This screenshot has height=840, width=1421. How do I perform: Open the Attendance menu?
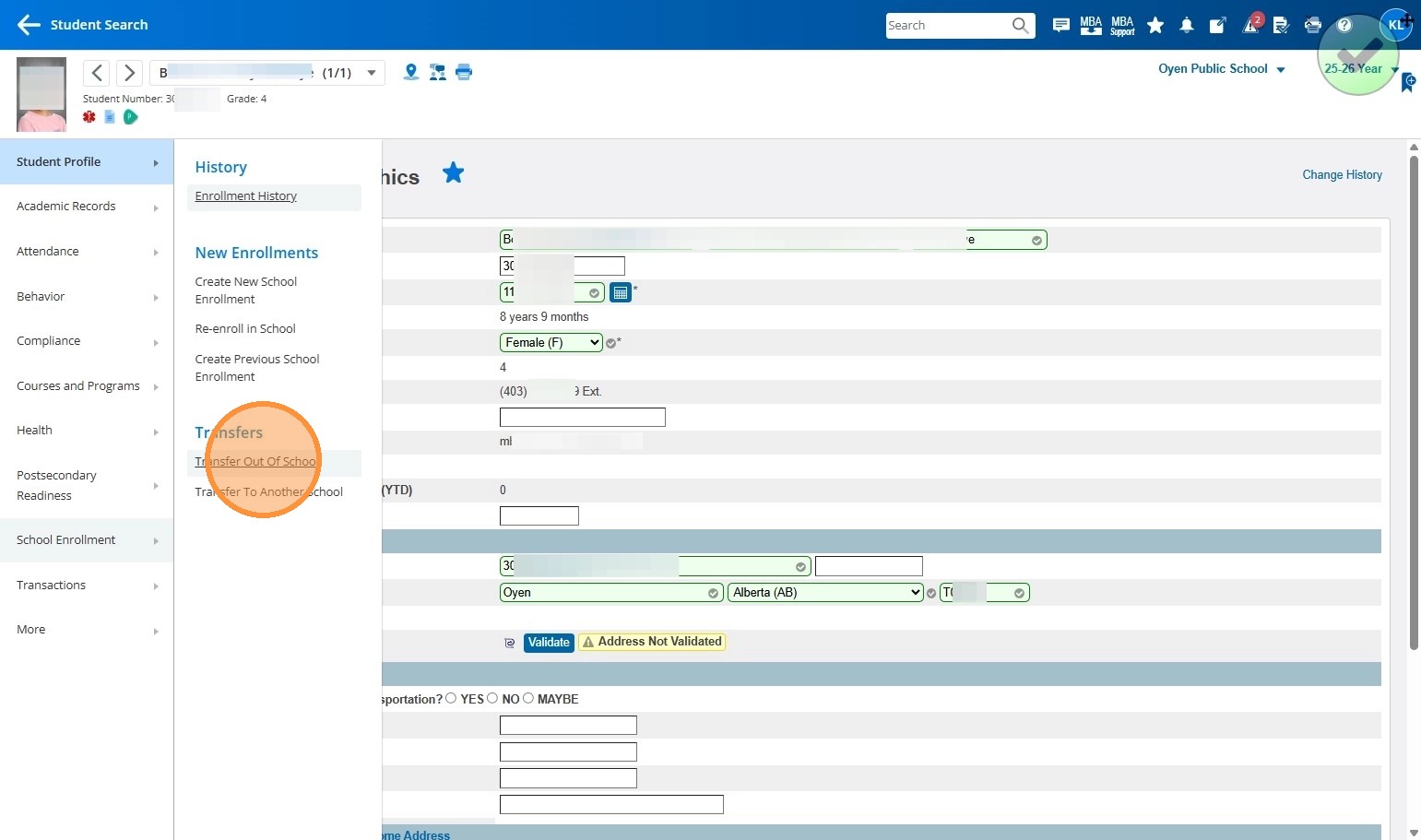point(87,252)
